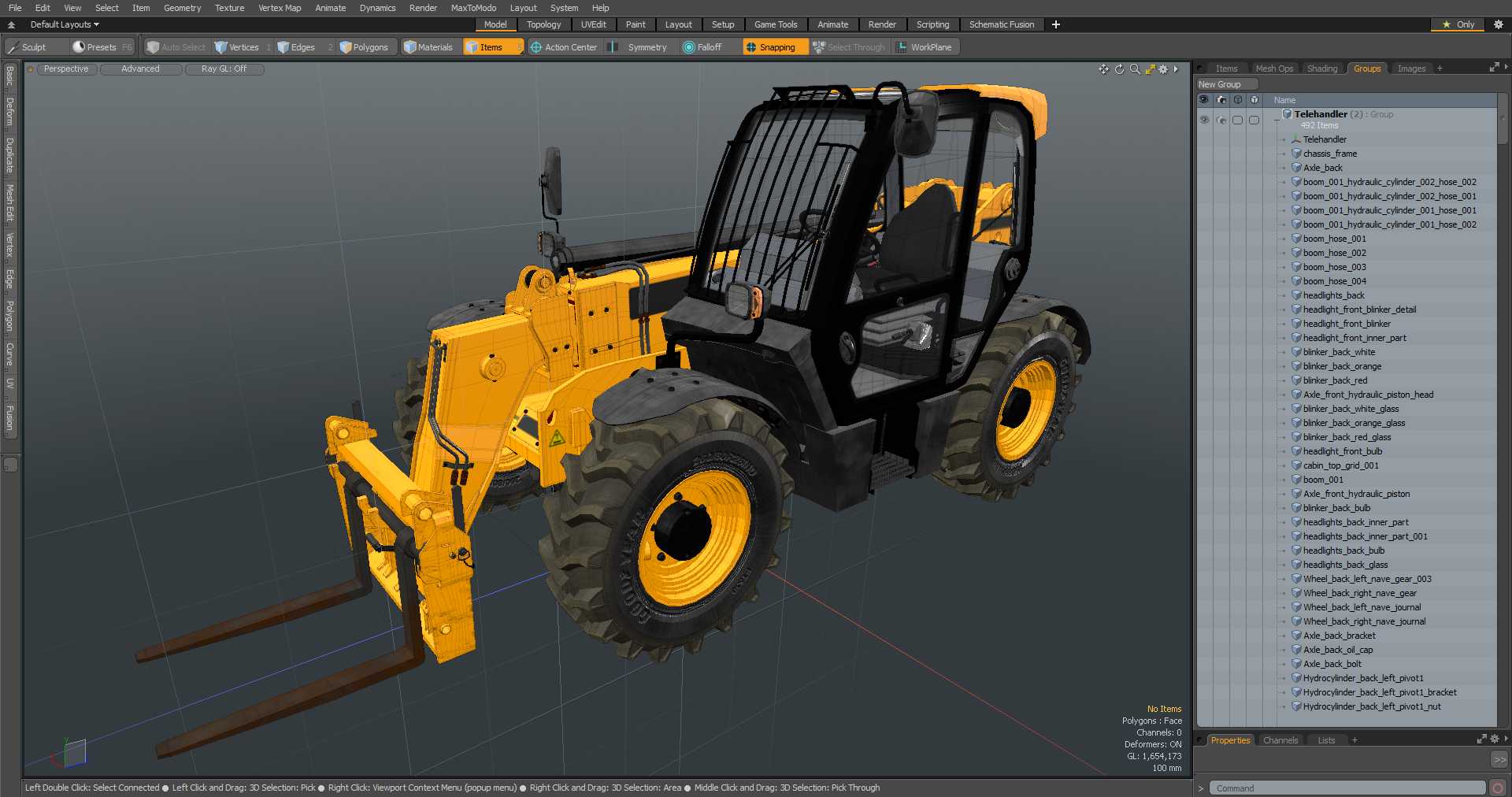Screen dimensions: 1512x797
Task: Open the Action Center dropdown
Action: coord(564,47)
